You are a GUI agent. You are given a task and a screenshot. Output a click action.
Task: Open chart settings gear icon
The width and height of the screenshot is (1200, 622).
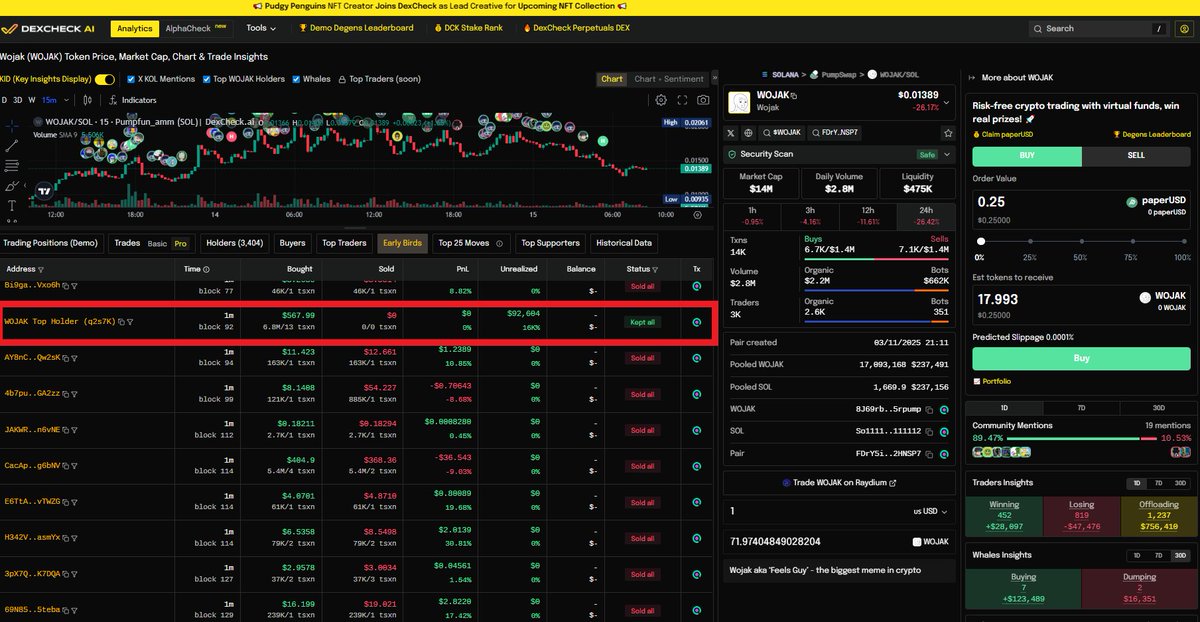pos(660,100)
